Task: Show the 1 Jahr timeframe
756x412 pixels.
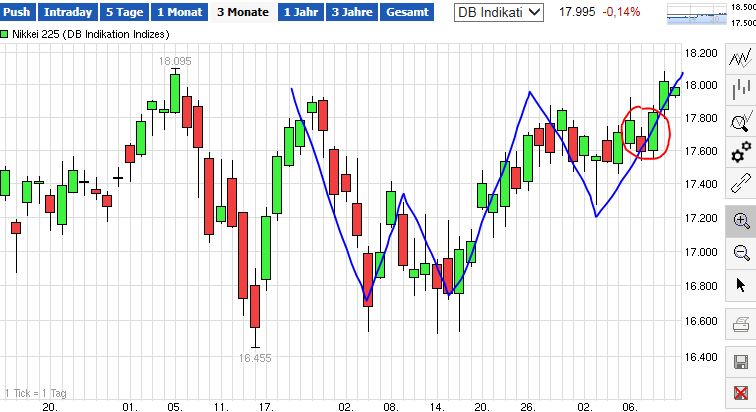Action: coord(300,12)
